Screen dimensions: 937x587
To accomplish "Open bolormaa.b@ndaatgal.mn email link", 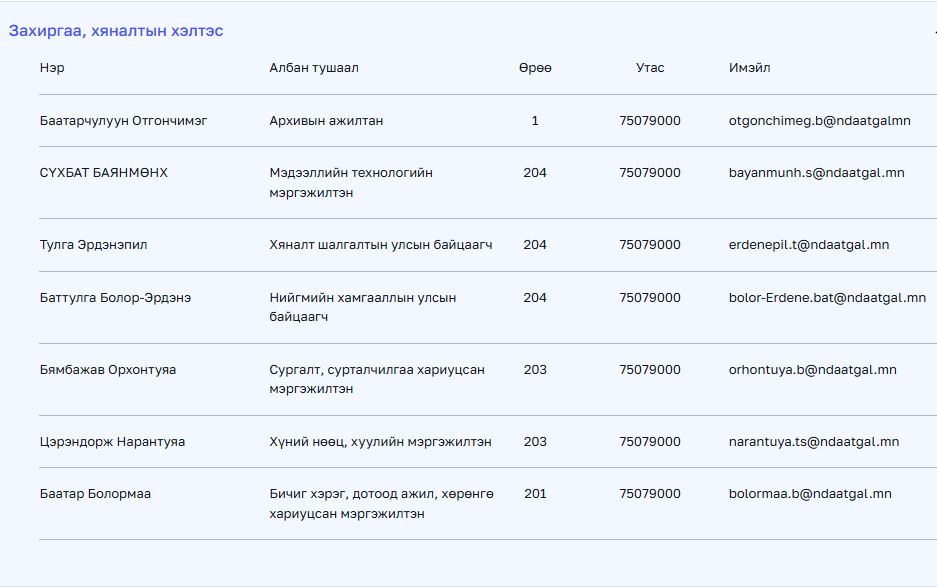I will (810, 494).
